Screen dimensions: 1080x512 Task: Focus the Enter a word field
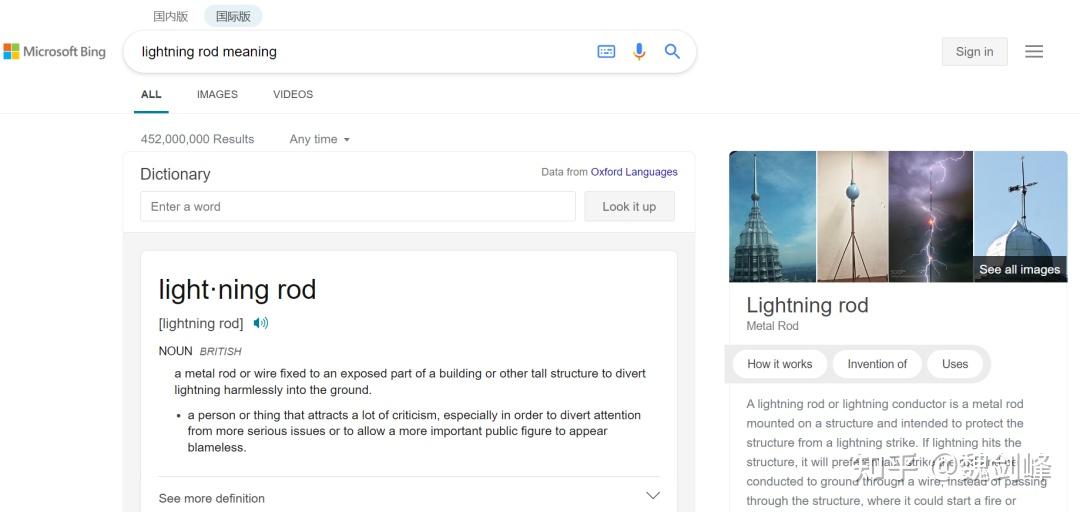pyautogui.click(x=357, y=207)
